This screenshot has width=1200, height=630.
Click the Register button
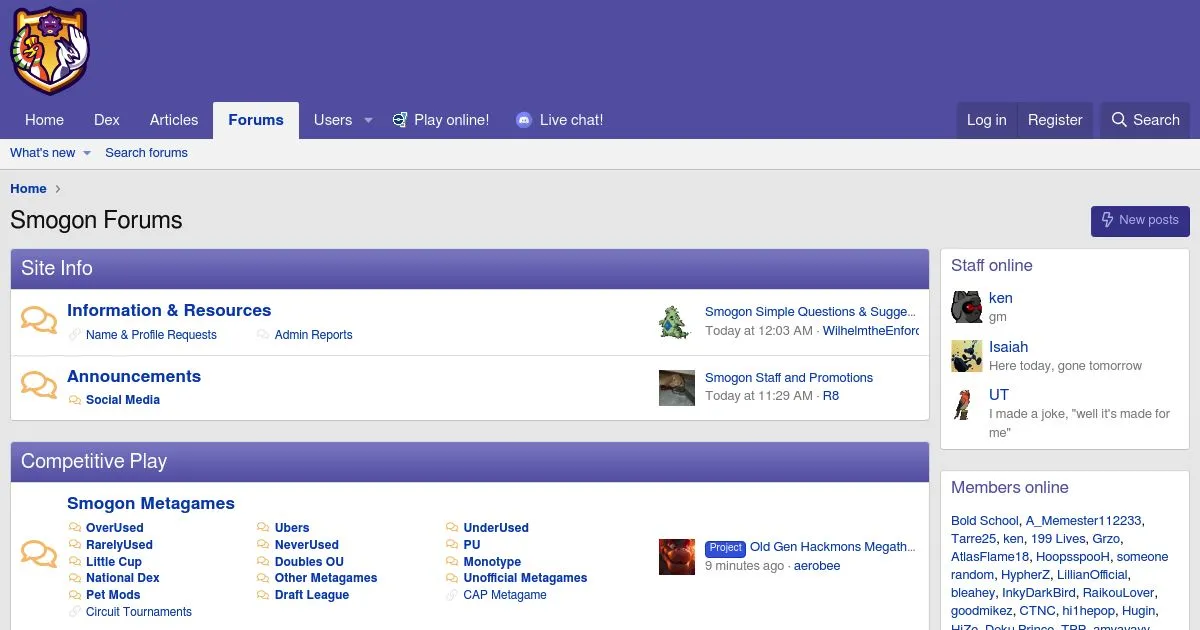click(1055, 120)
